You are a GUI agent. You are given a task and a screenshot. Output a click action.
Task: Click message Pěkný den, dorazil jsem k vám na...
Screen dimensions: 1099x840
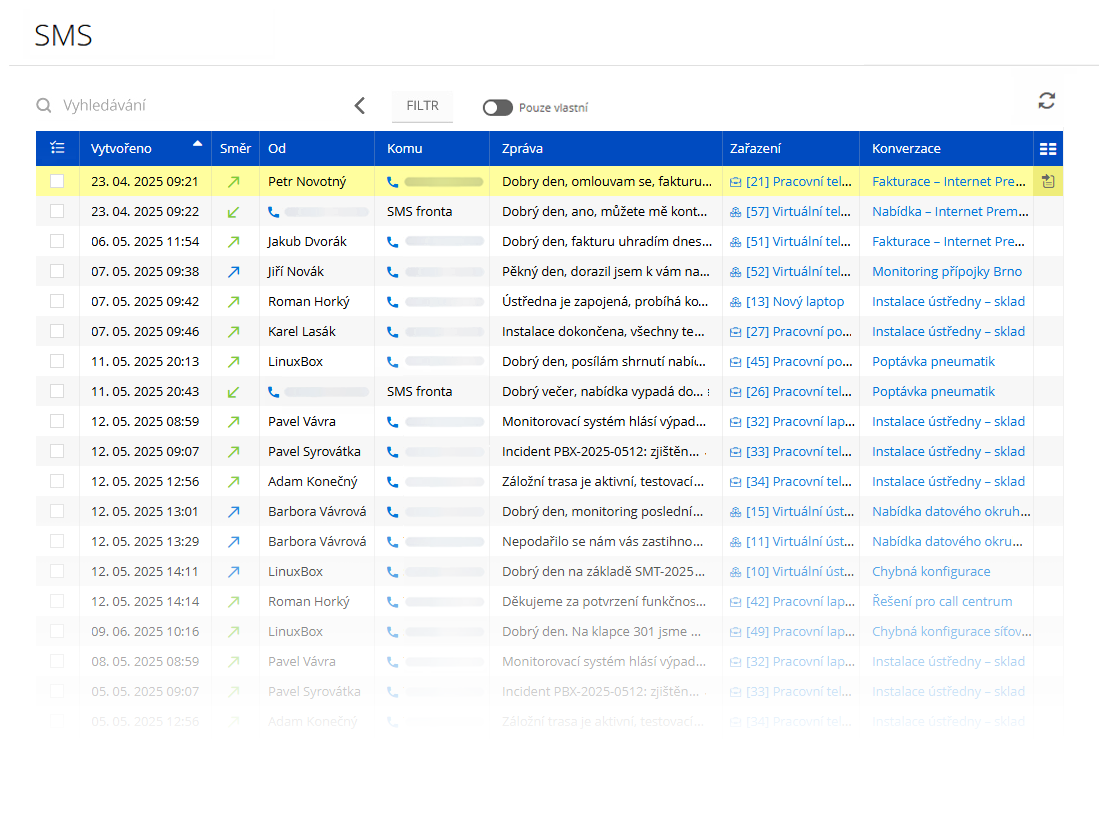point(606,271)
